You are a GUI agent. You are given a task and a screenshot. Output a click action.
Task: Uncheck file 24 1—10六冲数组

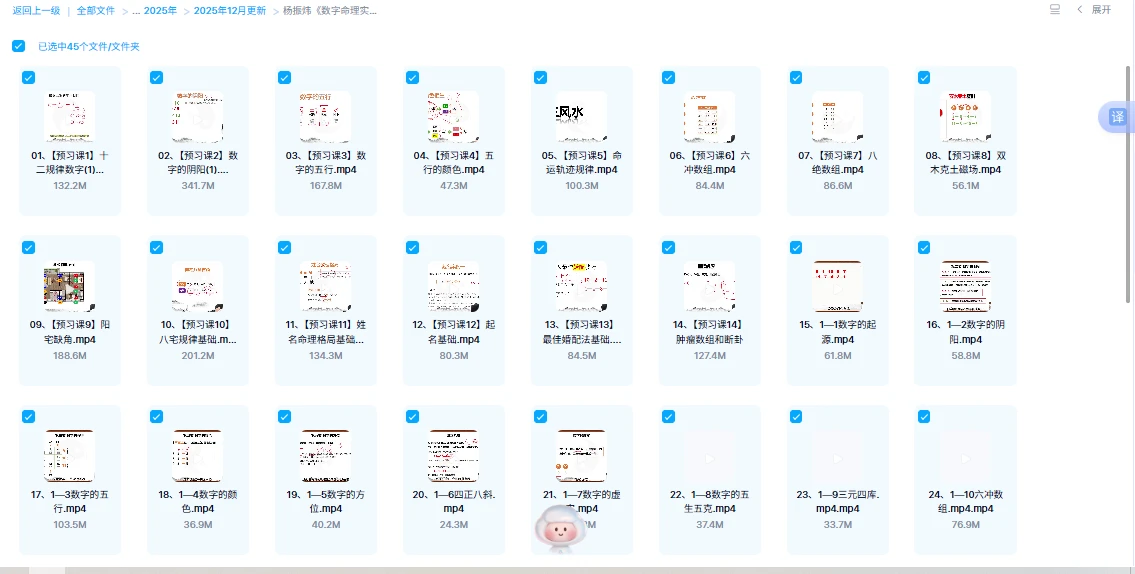pyautogui.click(x=924, y=416)
